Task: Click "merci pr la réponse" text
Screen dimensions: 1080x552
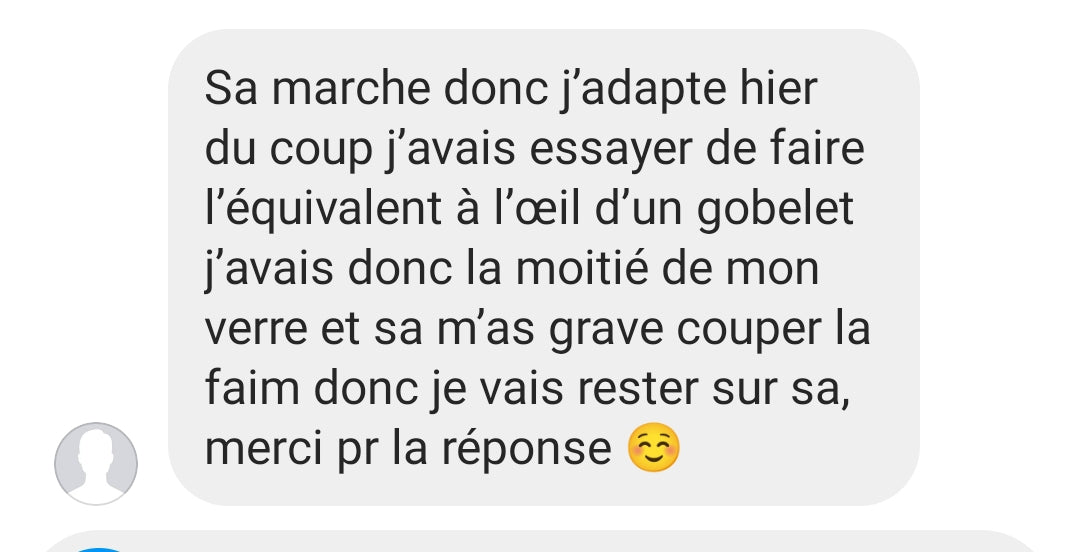Action: [x=408, y=449]
